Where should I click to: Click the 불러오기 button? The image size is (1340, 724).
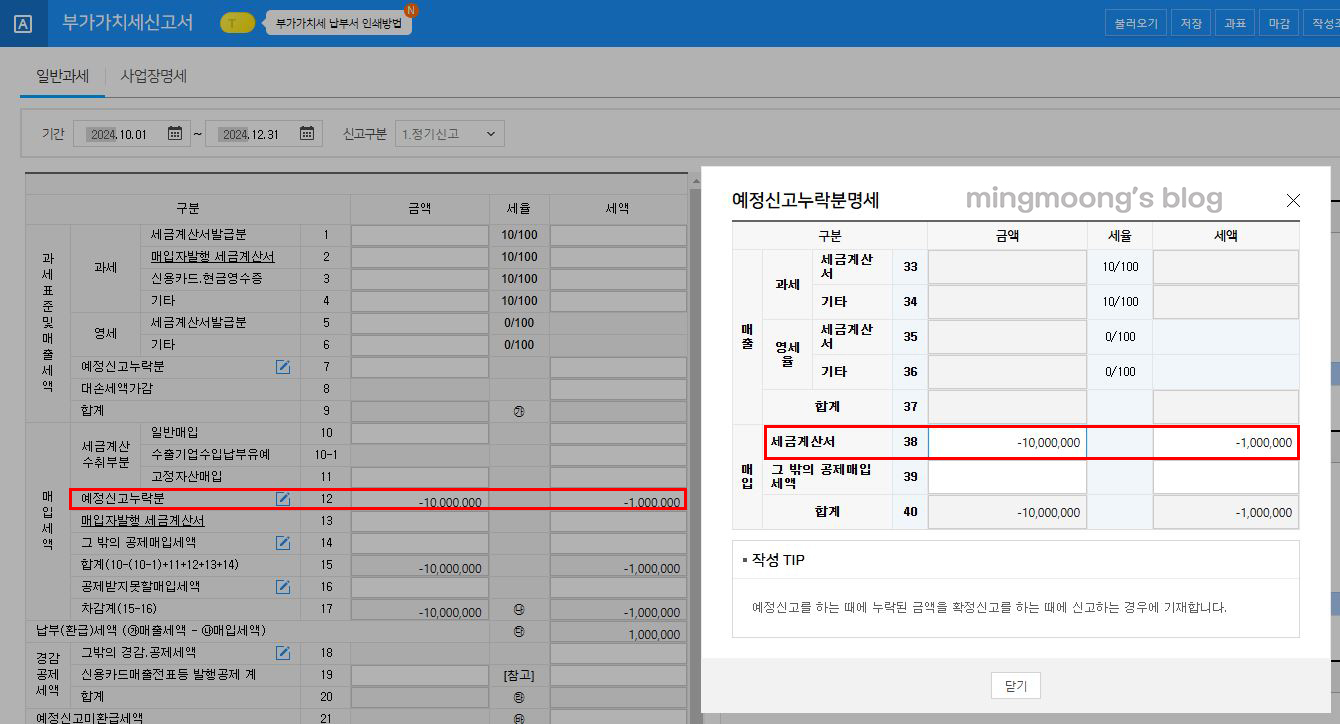click(x=1136, y=22)
